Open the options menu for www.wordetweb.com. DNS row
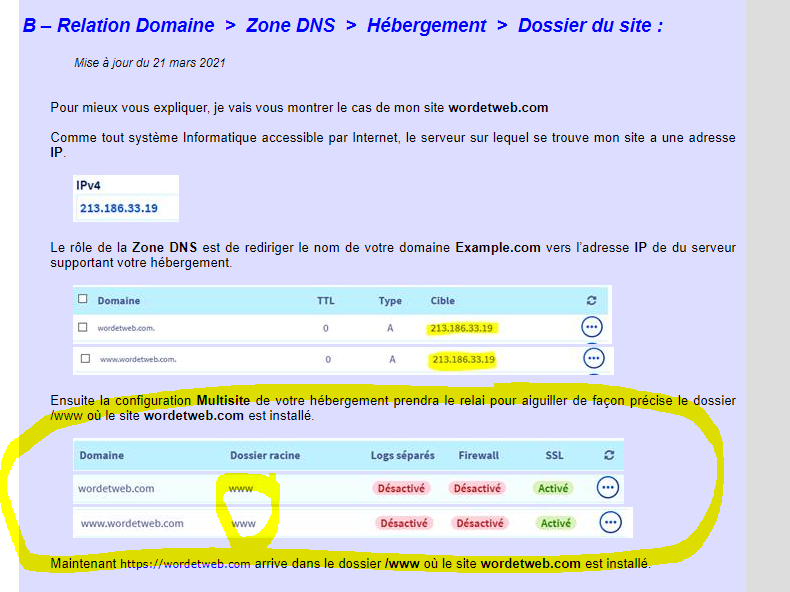Image resolution: width=790 pixels, height=592 pixels. coord(594,358)
